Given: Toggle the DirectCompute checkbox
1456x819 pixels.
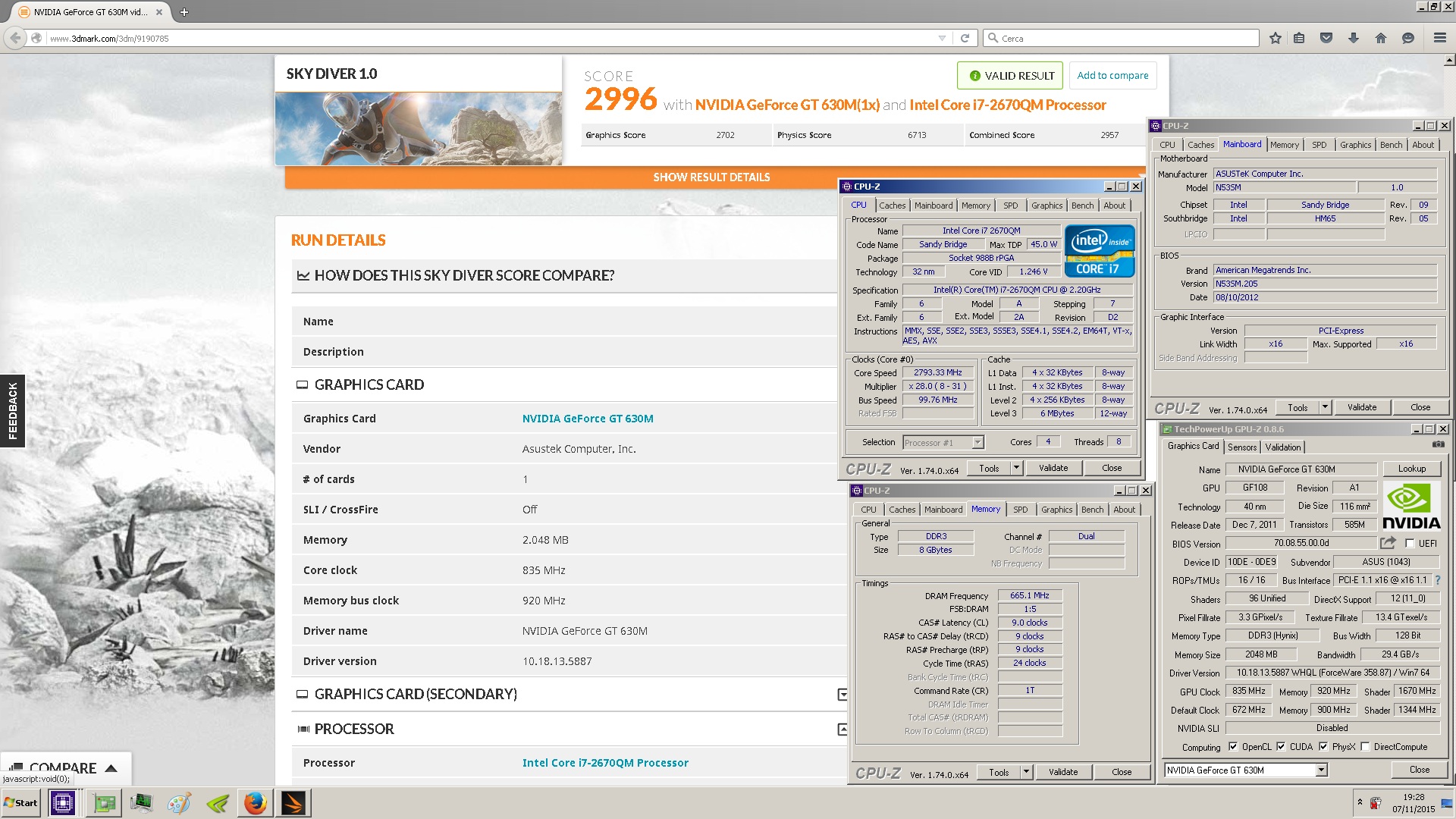Looking at the screenshot, I should point(1366,746).
